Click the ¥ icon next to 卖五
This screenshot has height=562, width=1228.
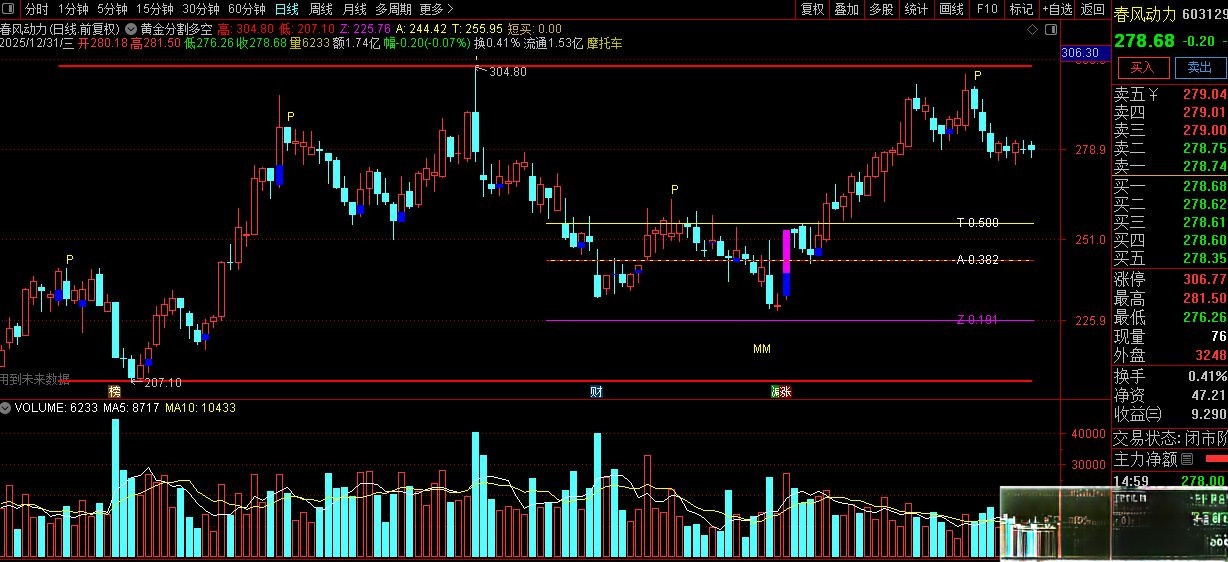(x=1153, y=94)
